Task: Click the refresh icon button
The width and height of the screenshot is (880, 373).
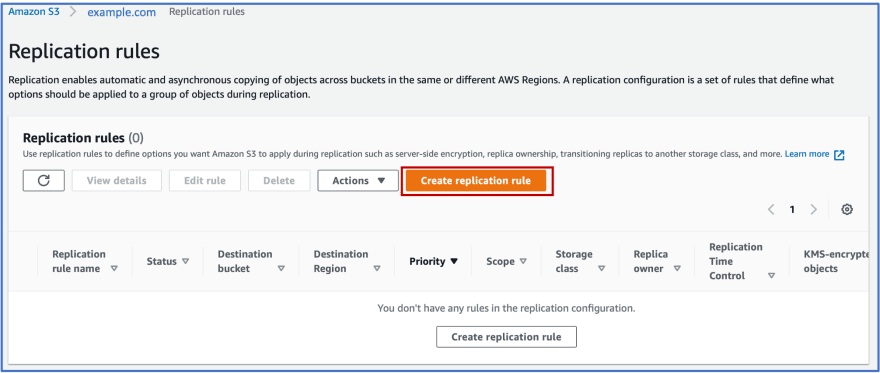Action: [x=44, y=181]
